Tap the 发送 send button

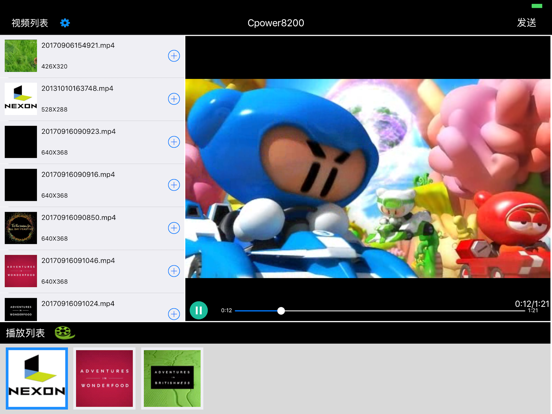point(526,23)
